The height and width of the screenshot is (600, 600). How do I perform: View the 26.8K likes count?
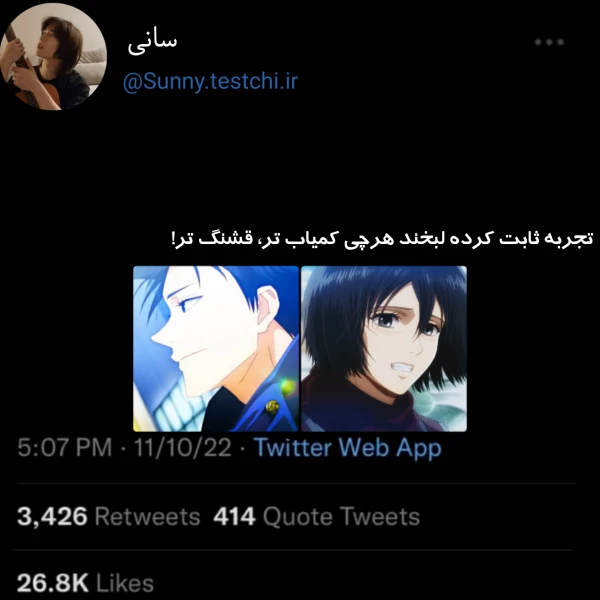pos(52,583)
